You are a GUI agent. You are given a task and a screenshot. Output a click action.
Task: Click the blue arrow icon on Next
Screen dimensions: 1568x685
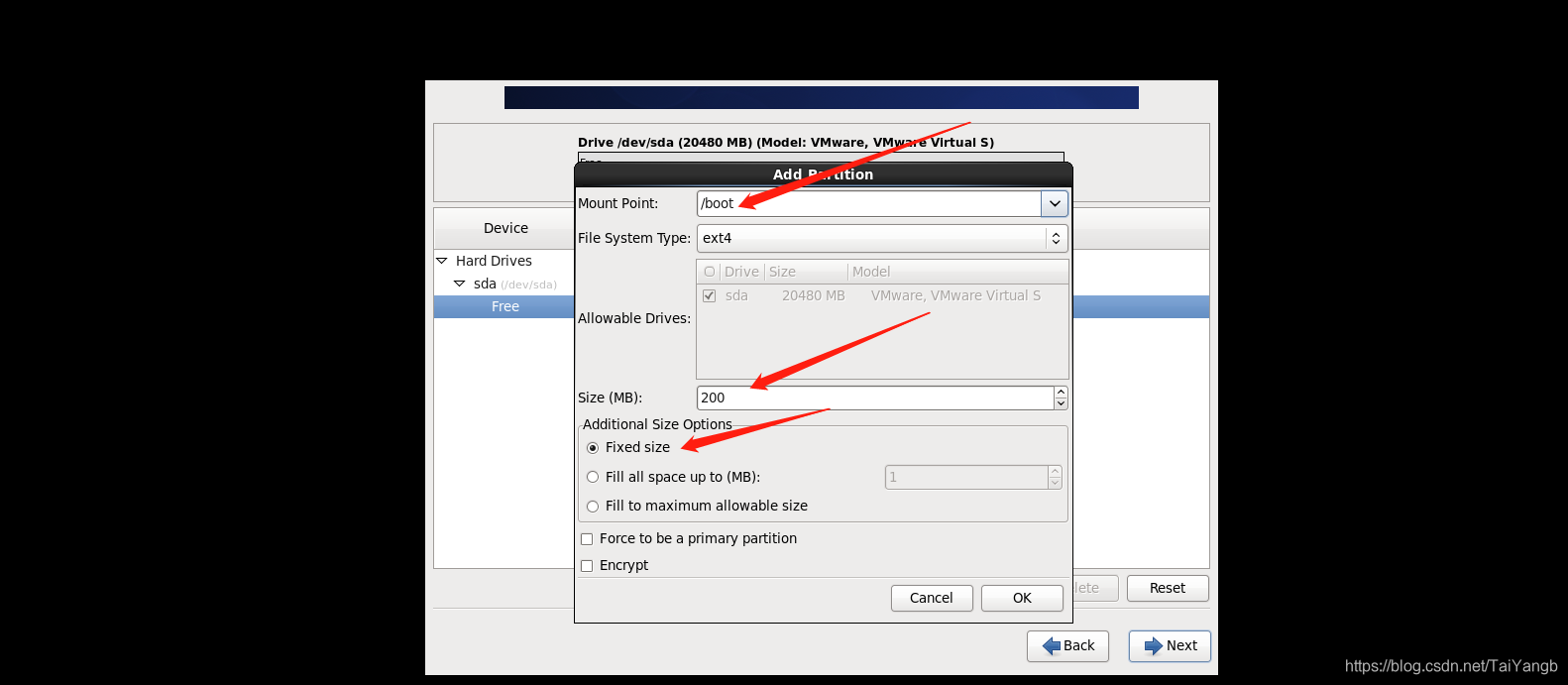pyautogui.click(x=1154, y=646)
